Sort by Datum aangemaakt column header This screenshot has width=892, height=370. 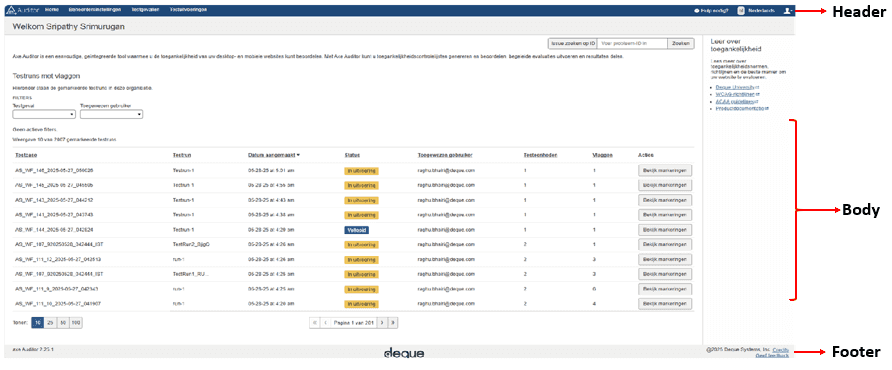click(274, 155)
